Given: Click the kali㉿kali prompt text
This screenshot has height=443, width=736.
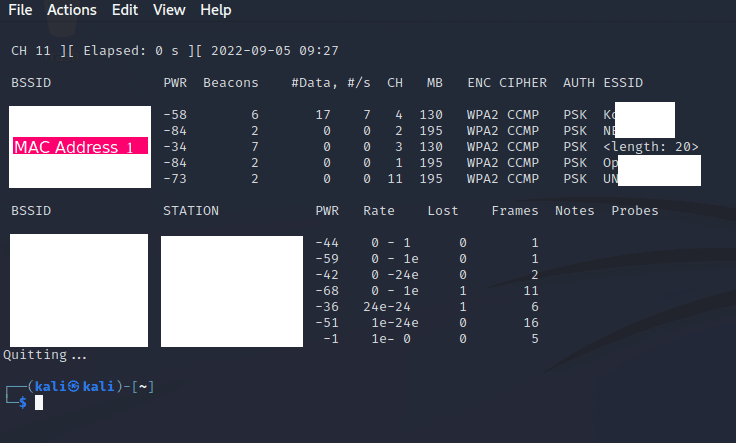Looking at the screenshot, I should (x=75, y=387).
